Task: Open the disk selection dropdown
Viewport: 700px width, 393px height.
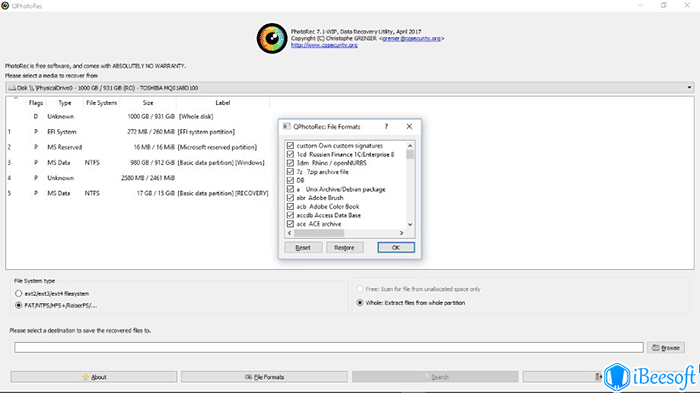Action: pos(350,88)
